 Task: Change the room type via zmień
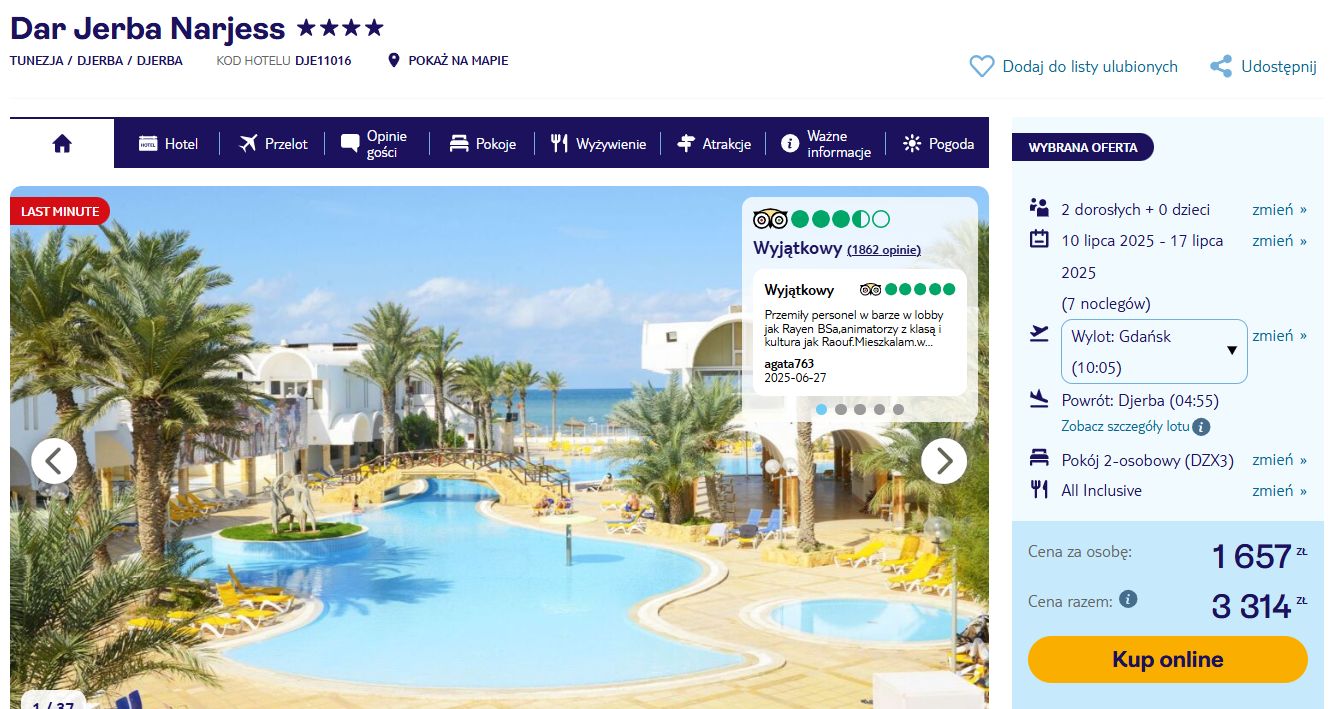[1279, 460]
